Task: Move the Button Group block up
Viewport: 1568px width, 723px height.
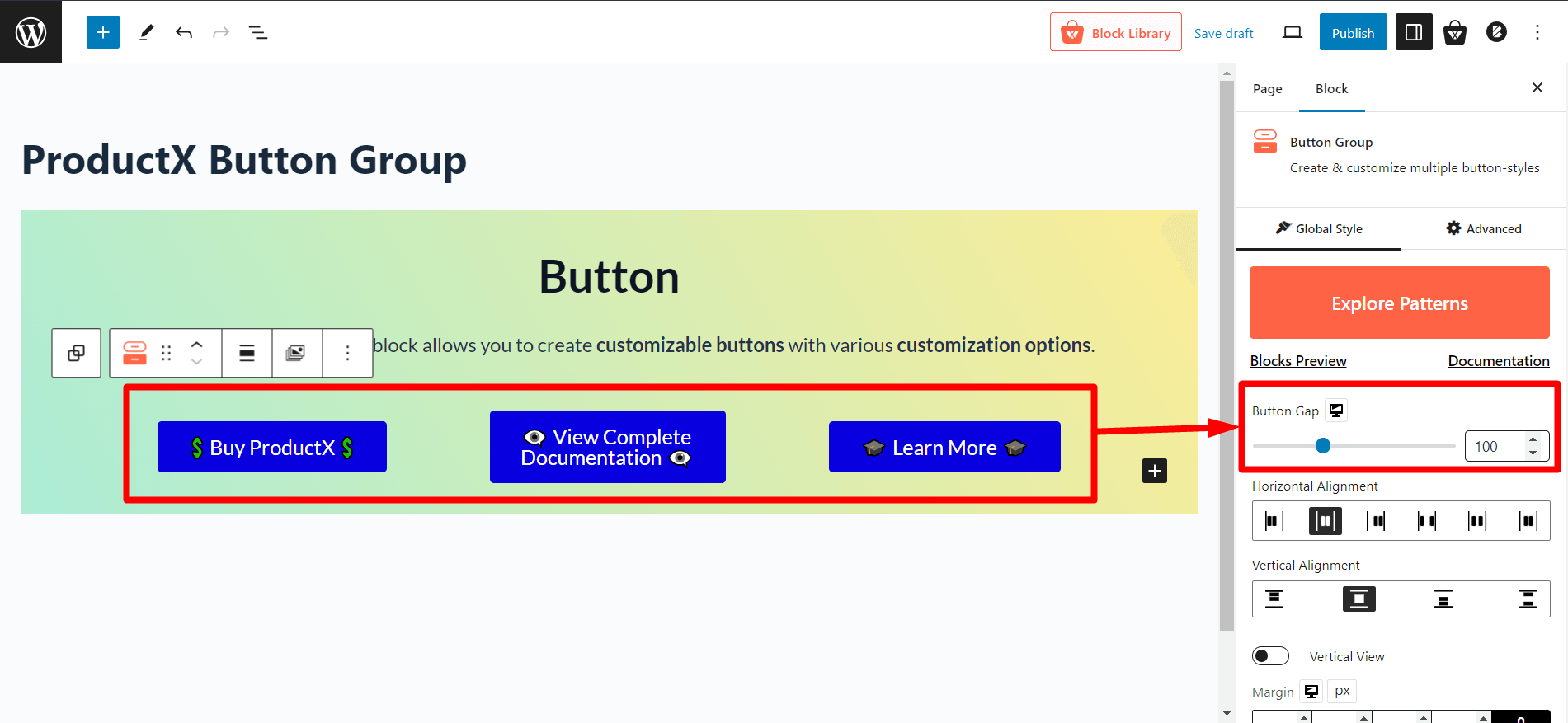Action: tap(196, 345)
